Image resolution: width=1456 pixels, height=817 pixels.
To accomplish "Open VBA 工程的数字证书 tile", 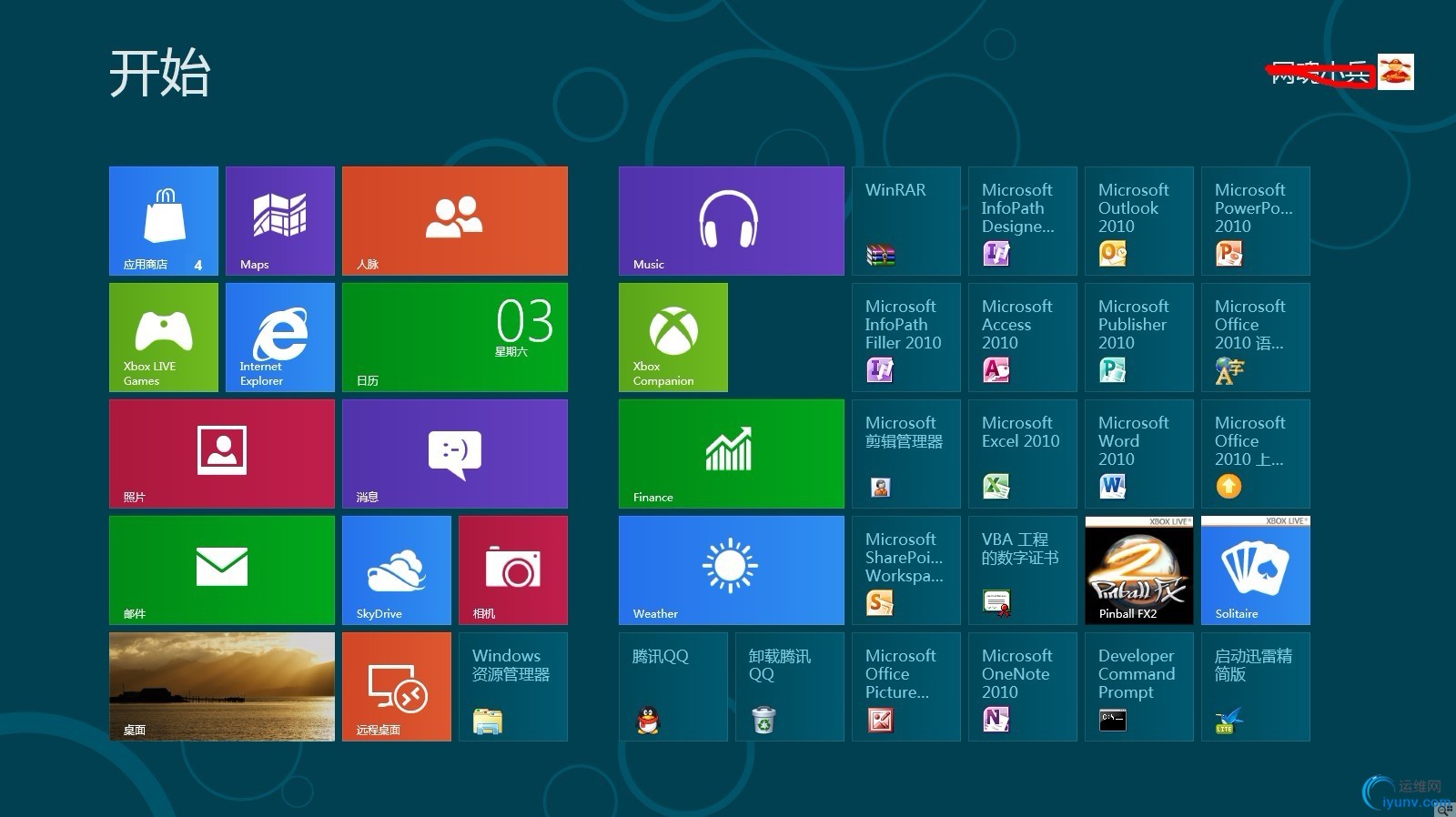I will click(1023, 570).
